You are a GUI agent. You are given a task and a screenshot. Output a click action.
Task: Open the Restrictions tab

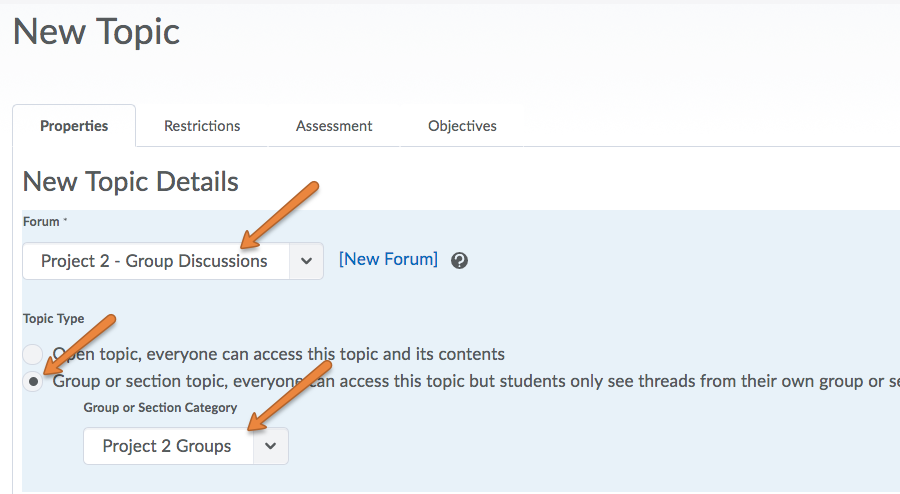click(202, 126)
